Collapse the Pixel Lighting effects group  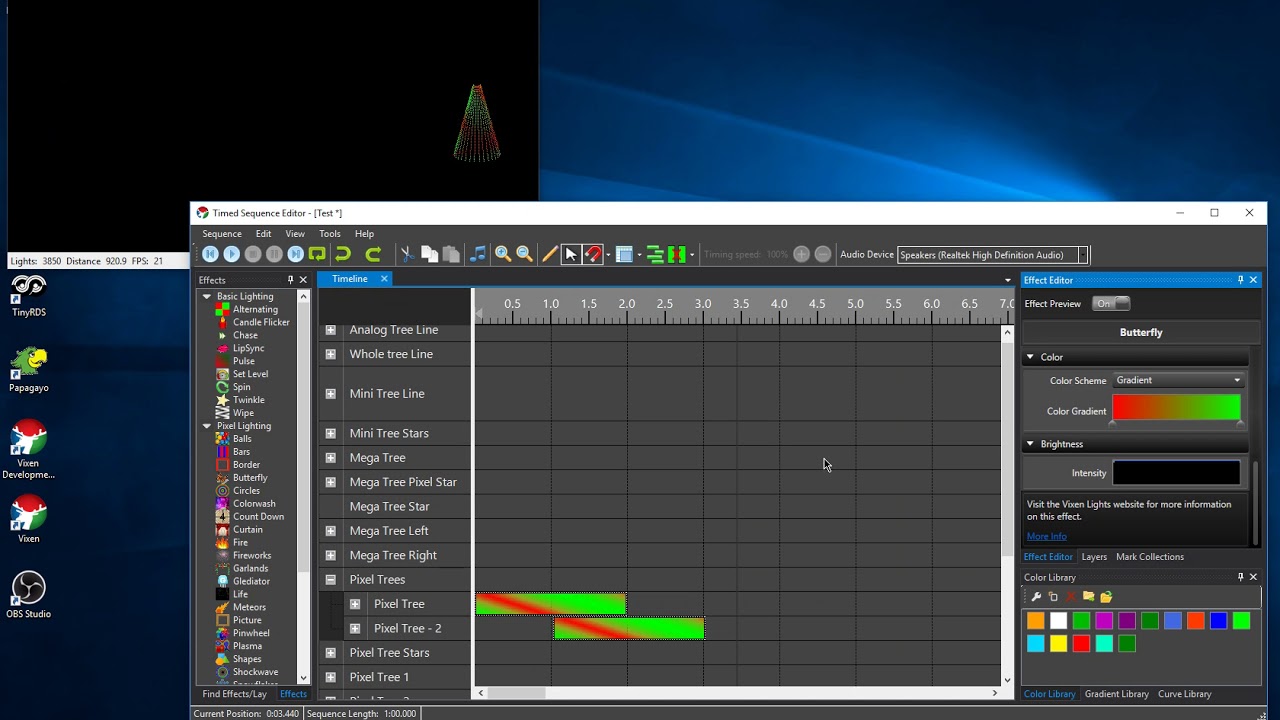click(x=207, y=426)
